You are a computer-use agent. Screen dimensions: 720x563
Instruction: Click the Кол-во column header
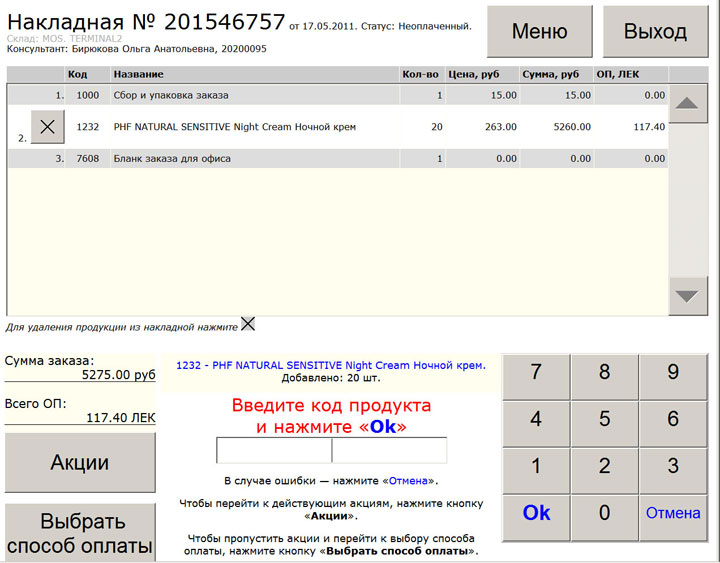tap(420, 74)
